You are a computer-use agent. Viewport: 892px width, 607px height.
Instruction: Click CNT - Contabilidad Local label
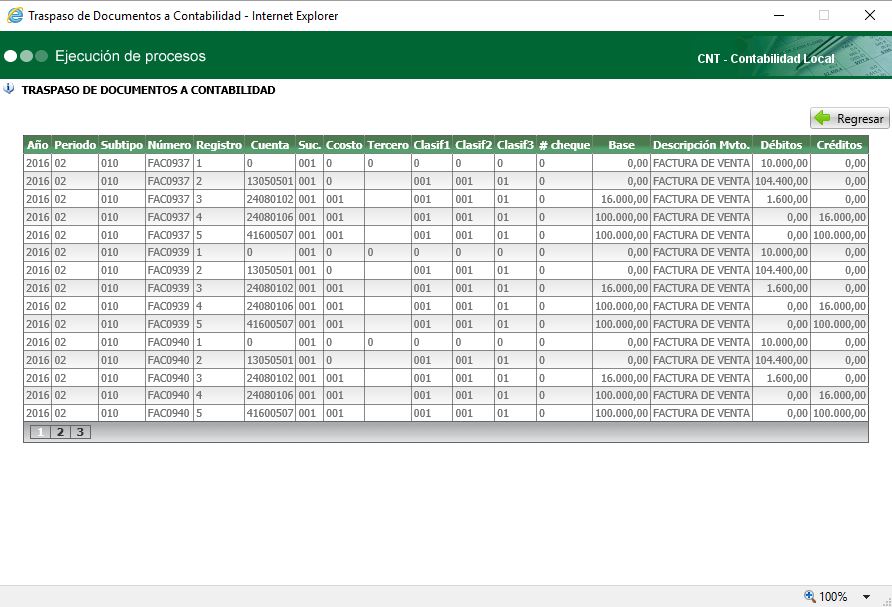766,59
